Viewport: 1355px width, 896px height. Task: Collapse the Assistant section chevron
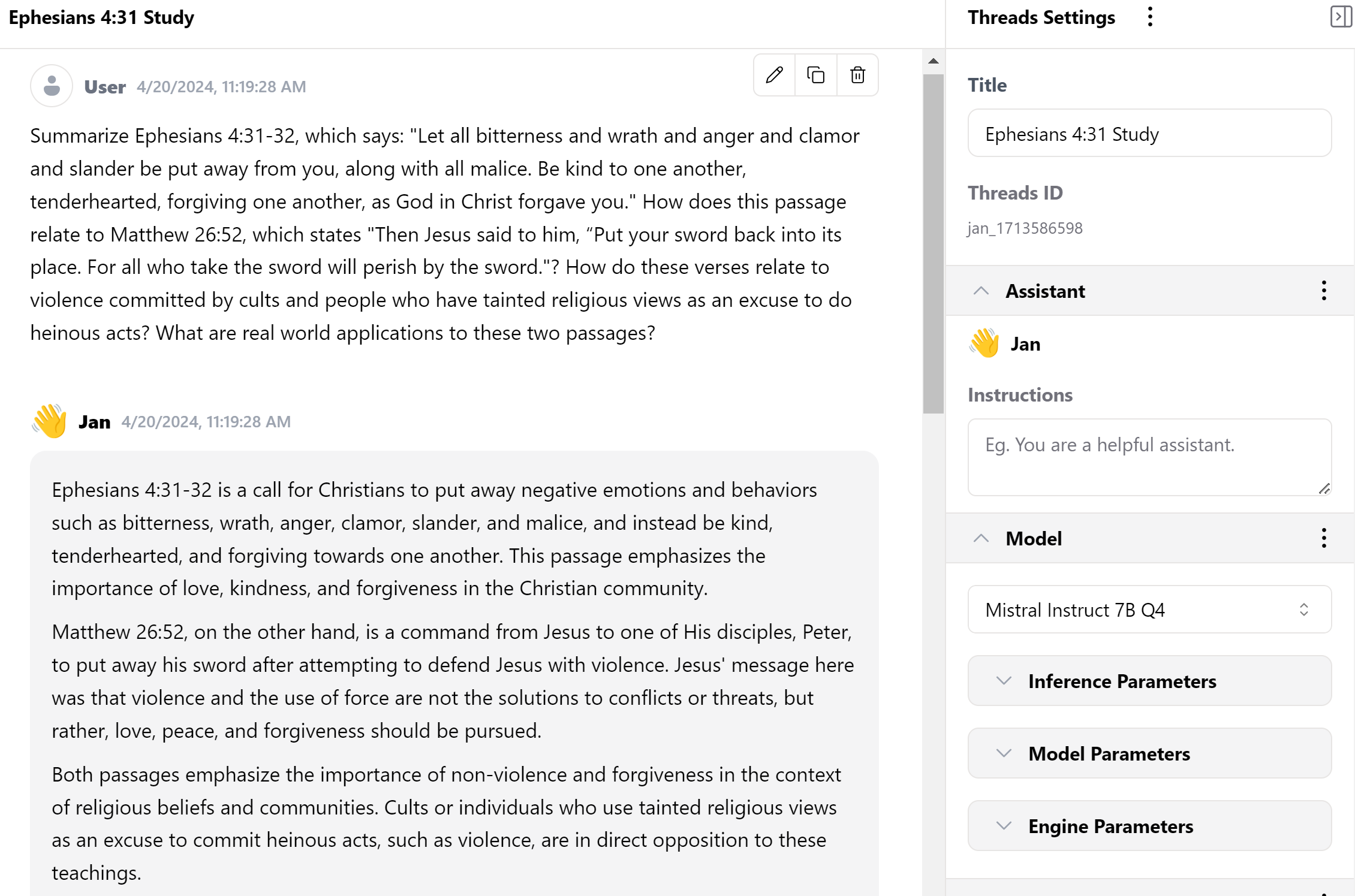[981, 291]
